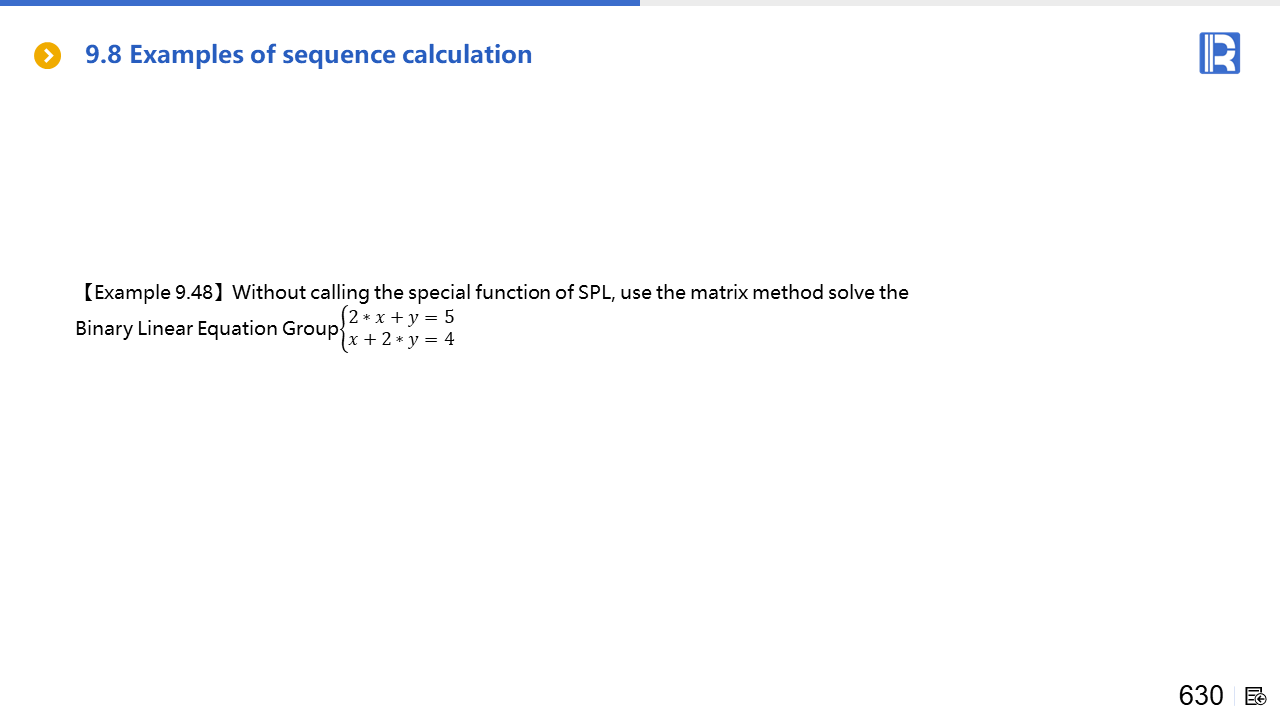Click the word "SPL" in the example
Viewport: 1280px width, 720px height.
point(595,293)
